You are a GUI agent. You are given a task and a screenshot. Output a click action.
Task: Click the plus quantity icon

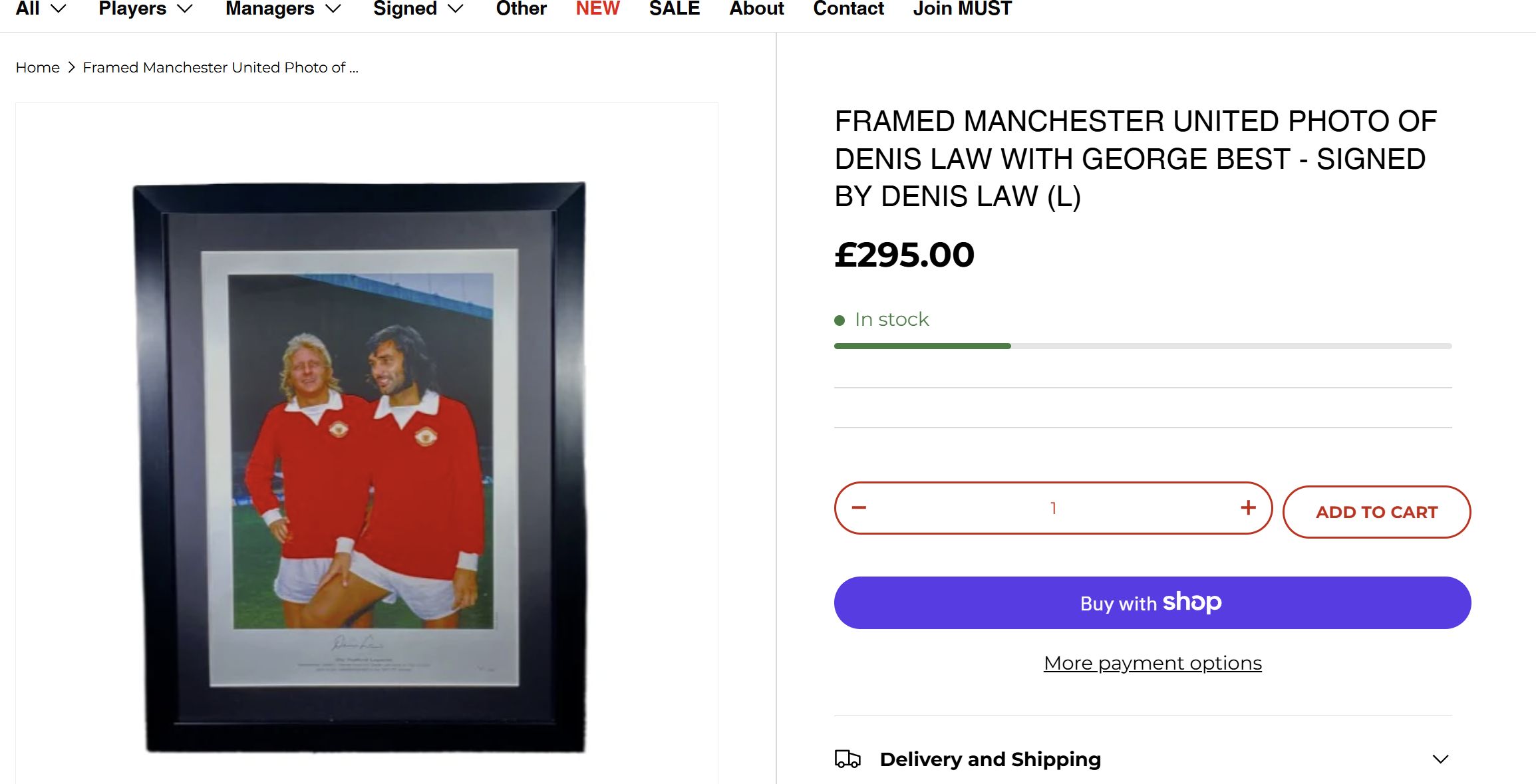point(1248,508)
